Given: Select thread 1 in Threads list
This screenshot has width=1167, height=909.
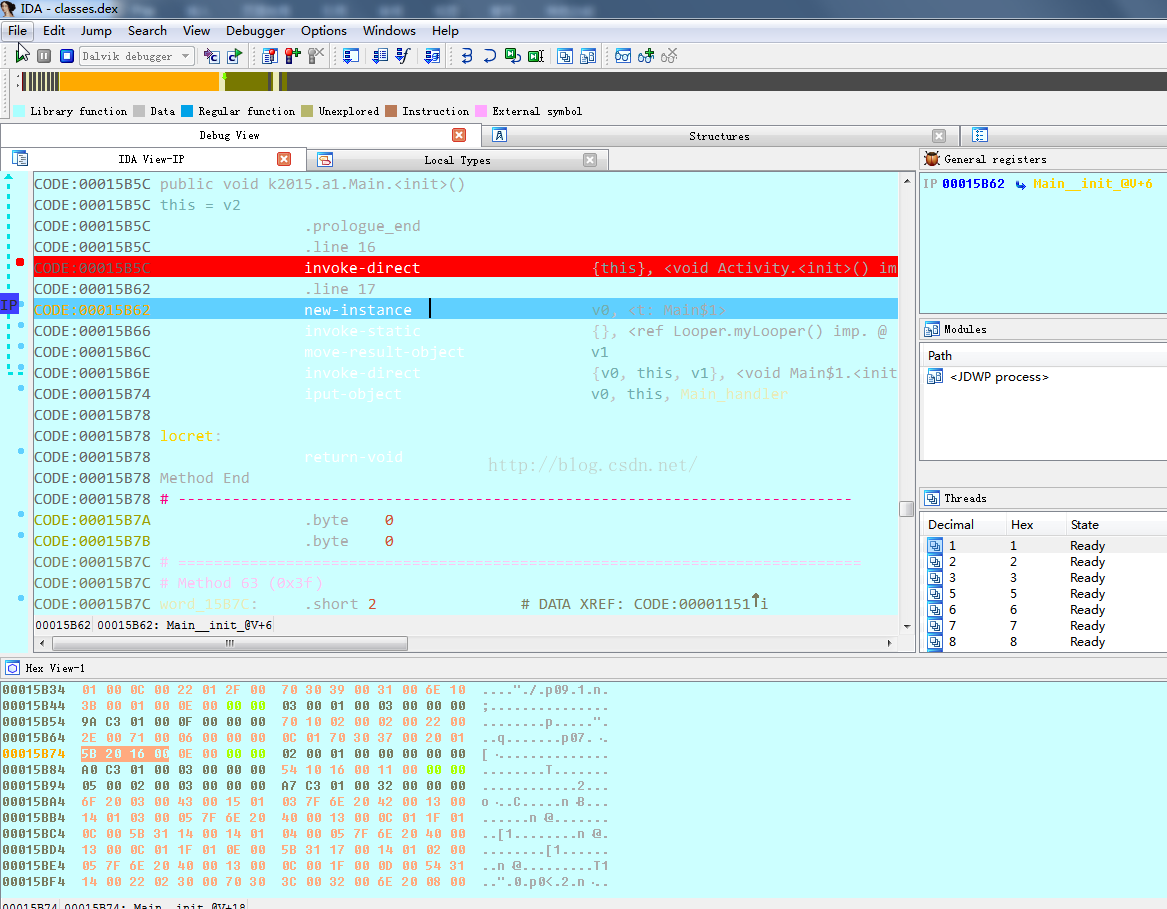Looking at the screenshot, I should 1043,546.
